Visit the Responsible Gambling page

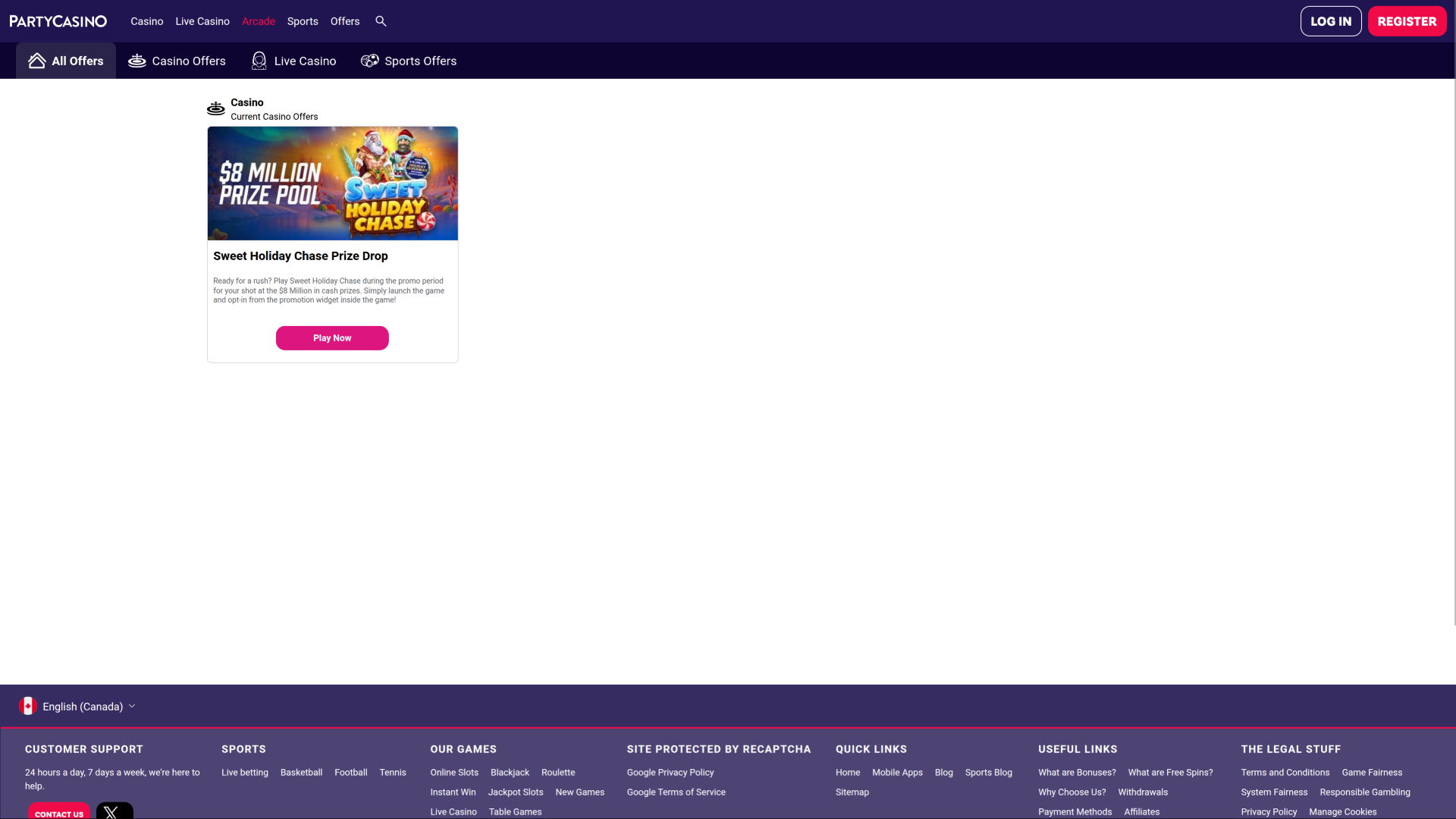tap(1366, 792)
